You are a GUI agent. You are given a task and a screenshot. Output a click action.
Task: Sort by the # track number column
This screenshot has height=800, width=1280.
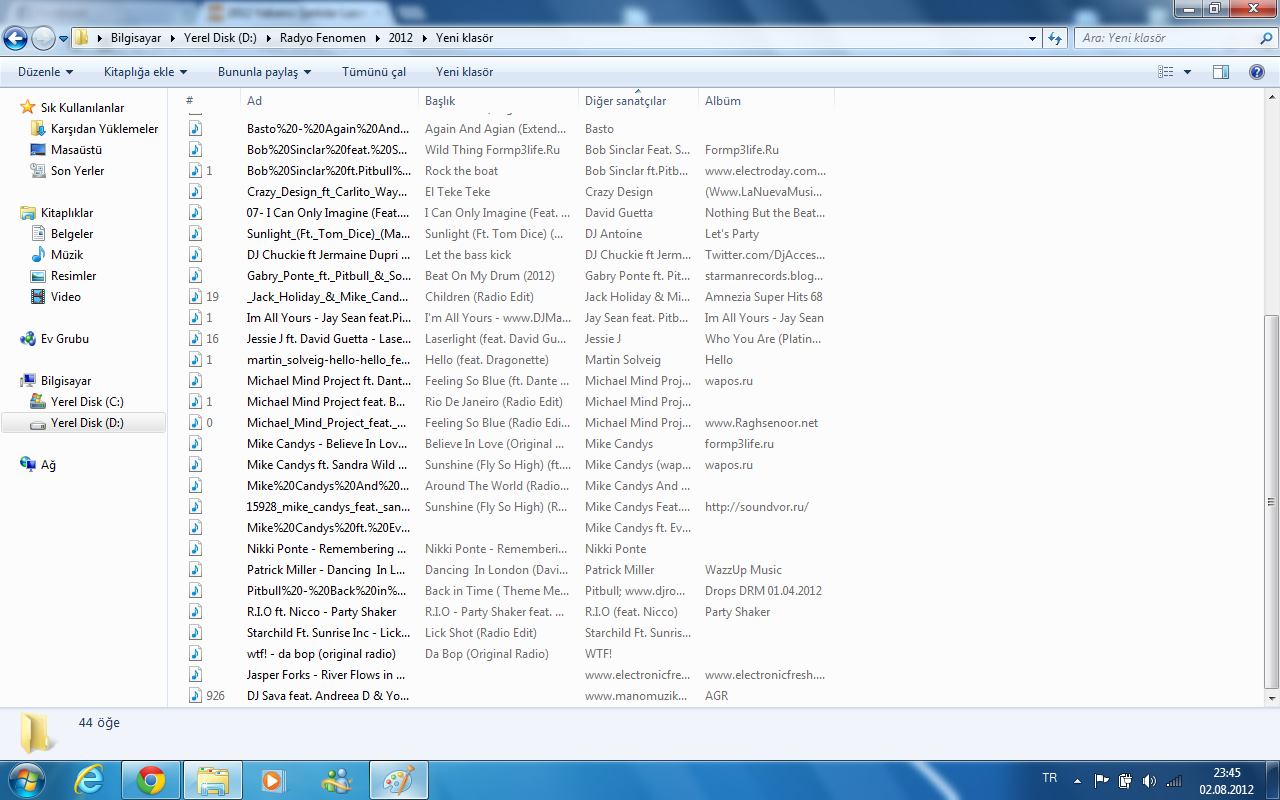(x=211, y=101)
